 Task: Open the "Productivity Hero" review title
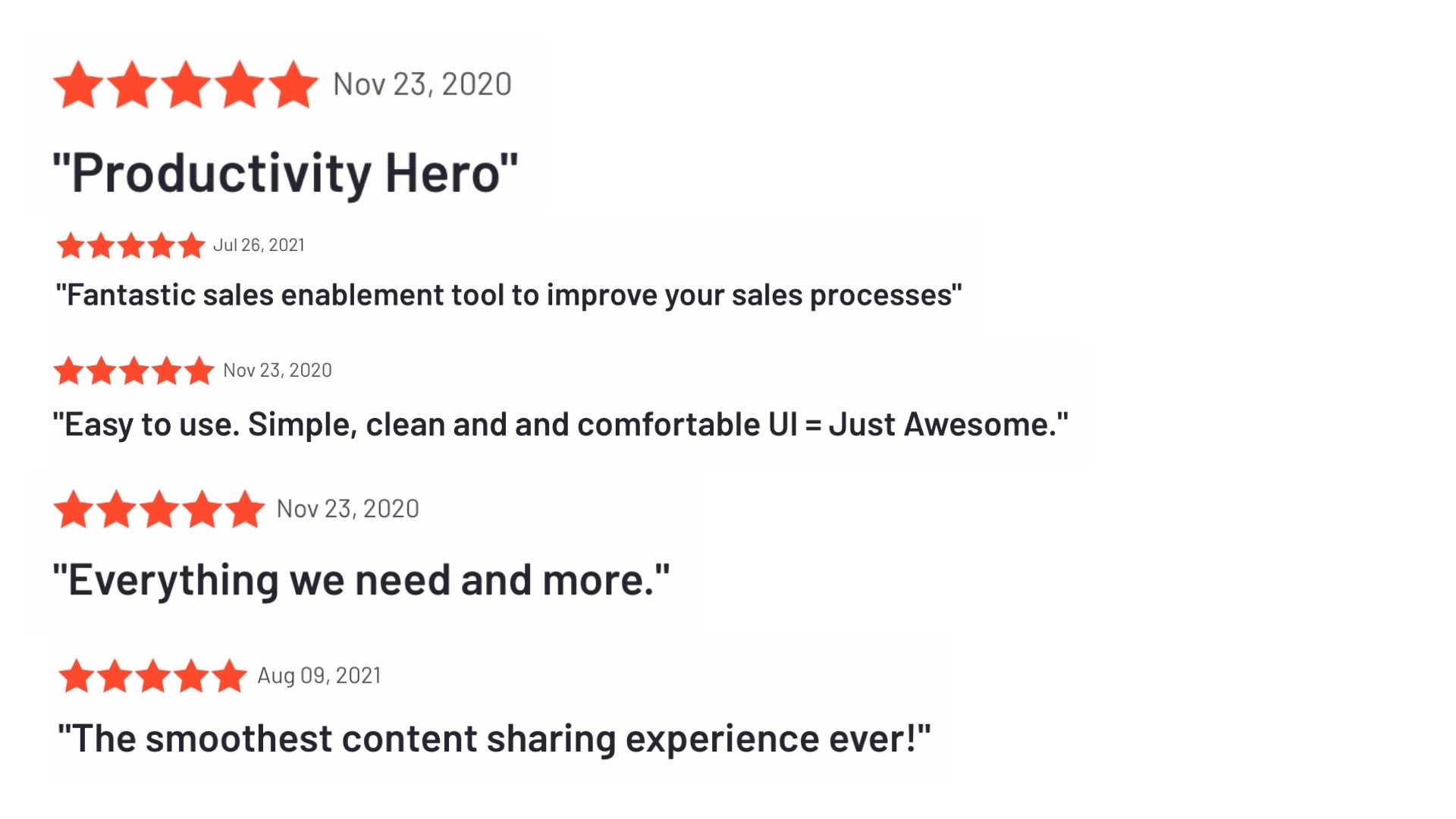click(286, 174)
